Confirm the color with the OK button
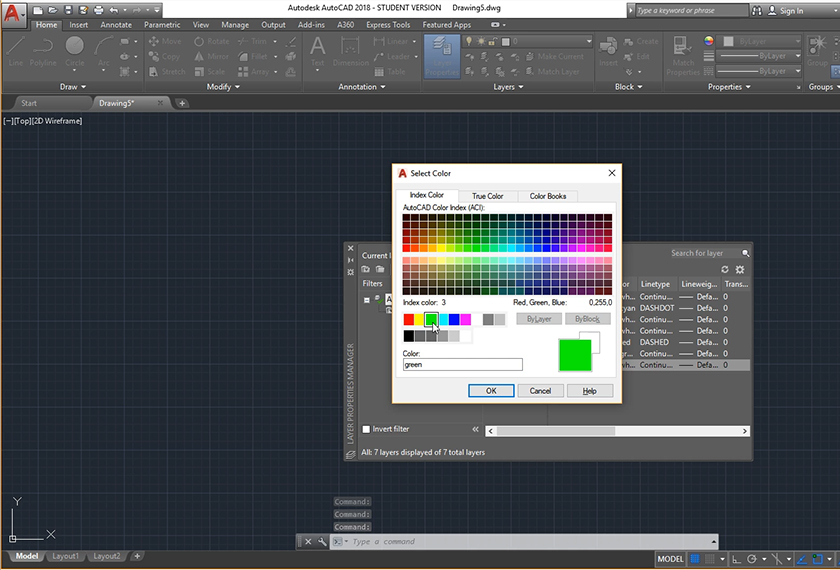 [x=491, y=391]
